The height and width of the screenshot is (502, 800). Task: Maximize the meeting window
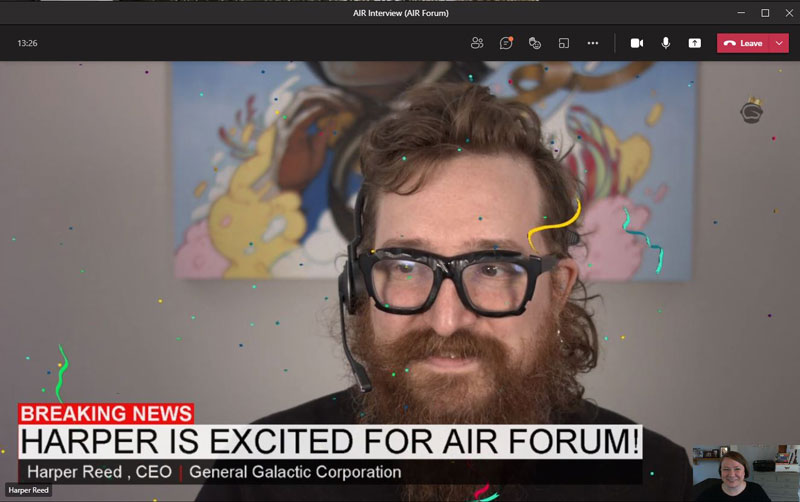tap(765, 13)
